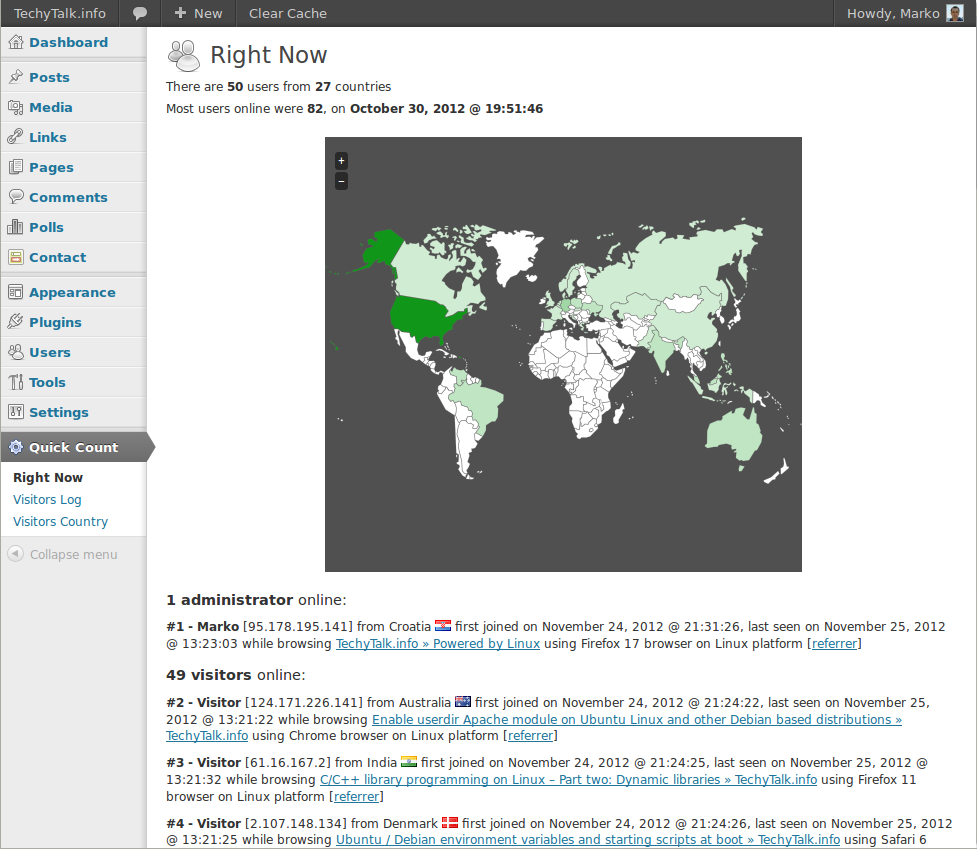
Task: Click the Posts pin icon
Action: 16,77
